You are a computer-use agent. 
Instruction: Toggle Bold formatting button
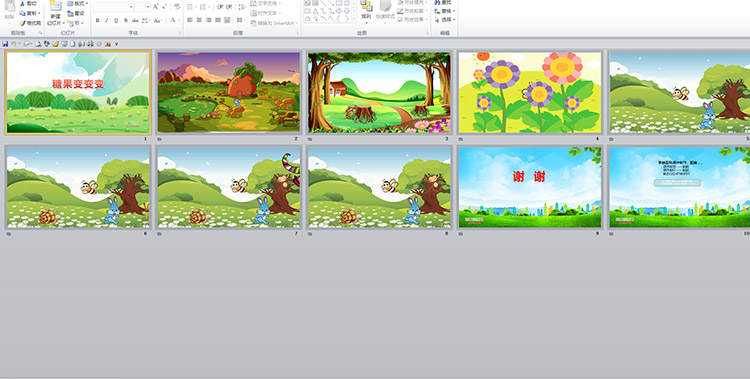pos(98,21)
